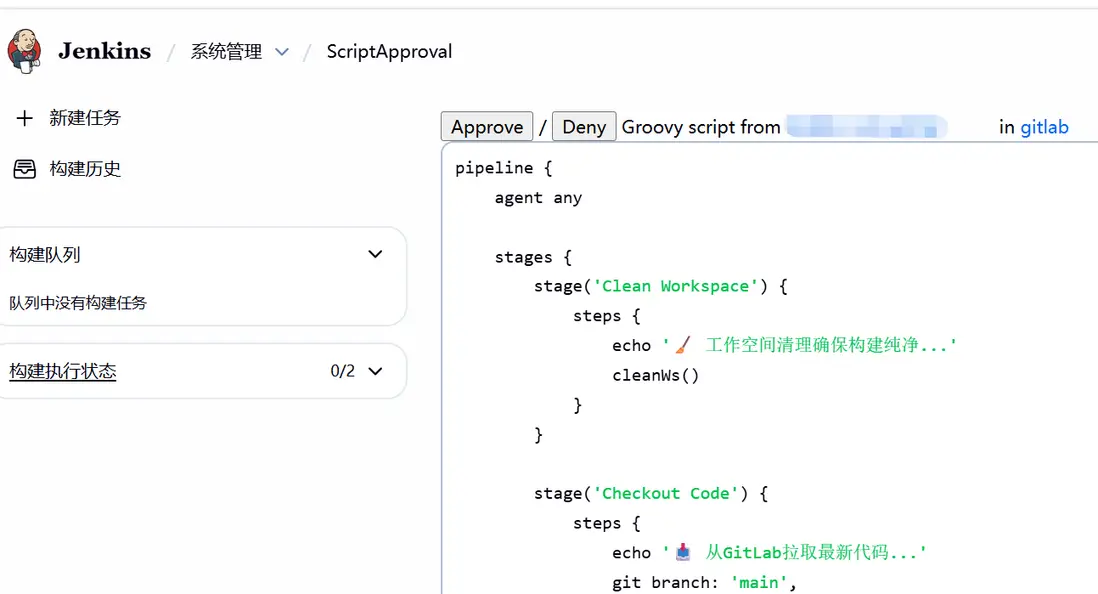Screen dimensions: 1098x594
Task: Click the git branch 'main' line
Action: (704, 582)
